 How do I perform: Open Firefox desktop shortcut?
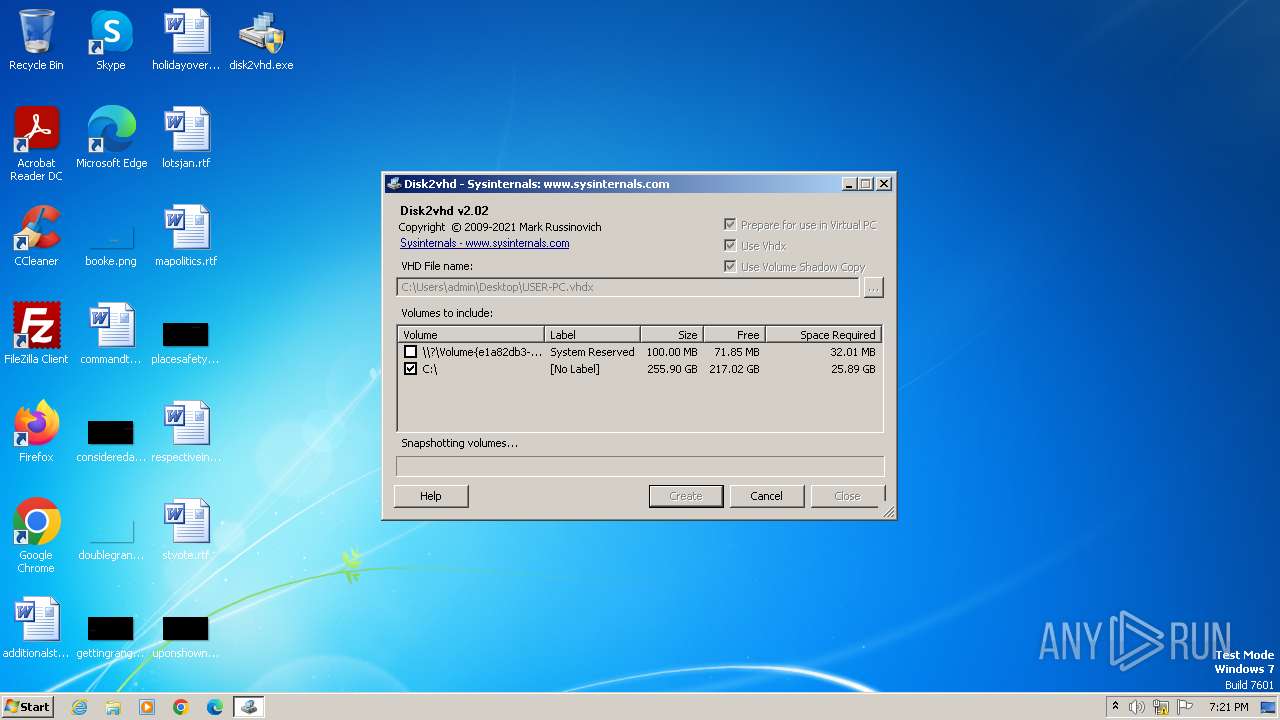point(36,432)
